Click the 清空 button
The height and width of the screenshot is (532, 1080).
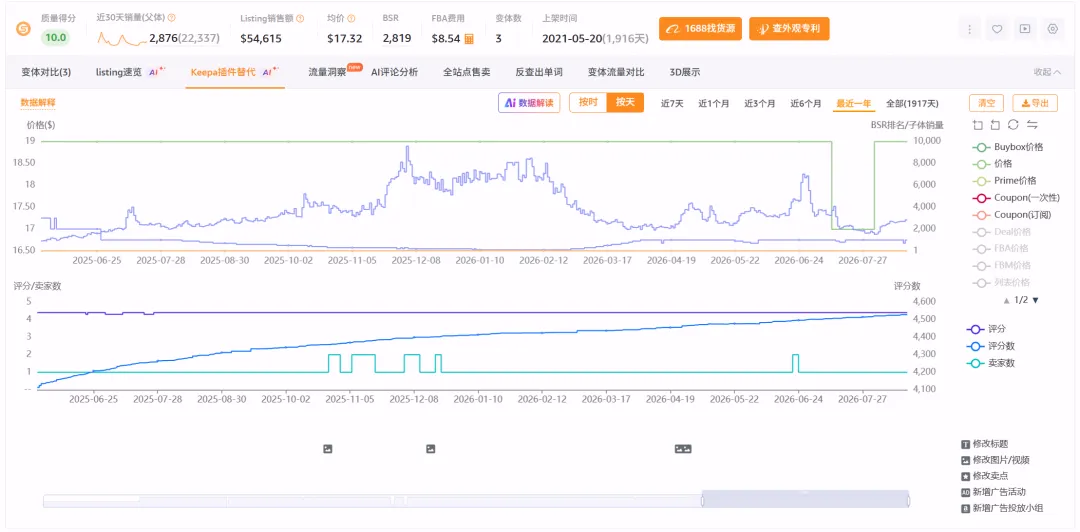(987, 103)
